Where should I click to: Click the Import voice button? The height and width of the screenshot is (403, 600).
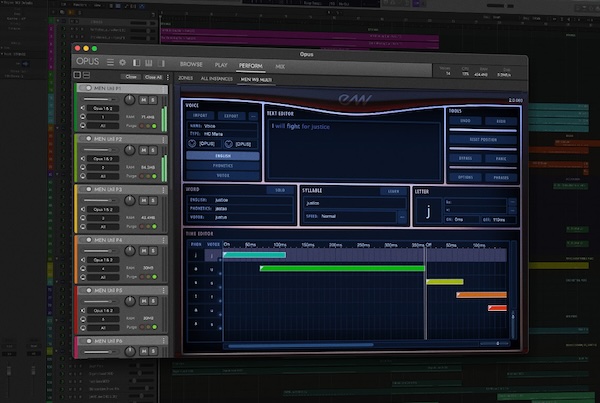[200, 115]
